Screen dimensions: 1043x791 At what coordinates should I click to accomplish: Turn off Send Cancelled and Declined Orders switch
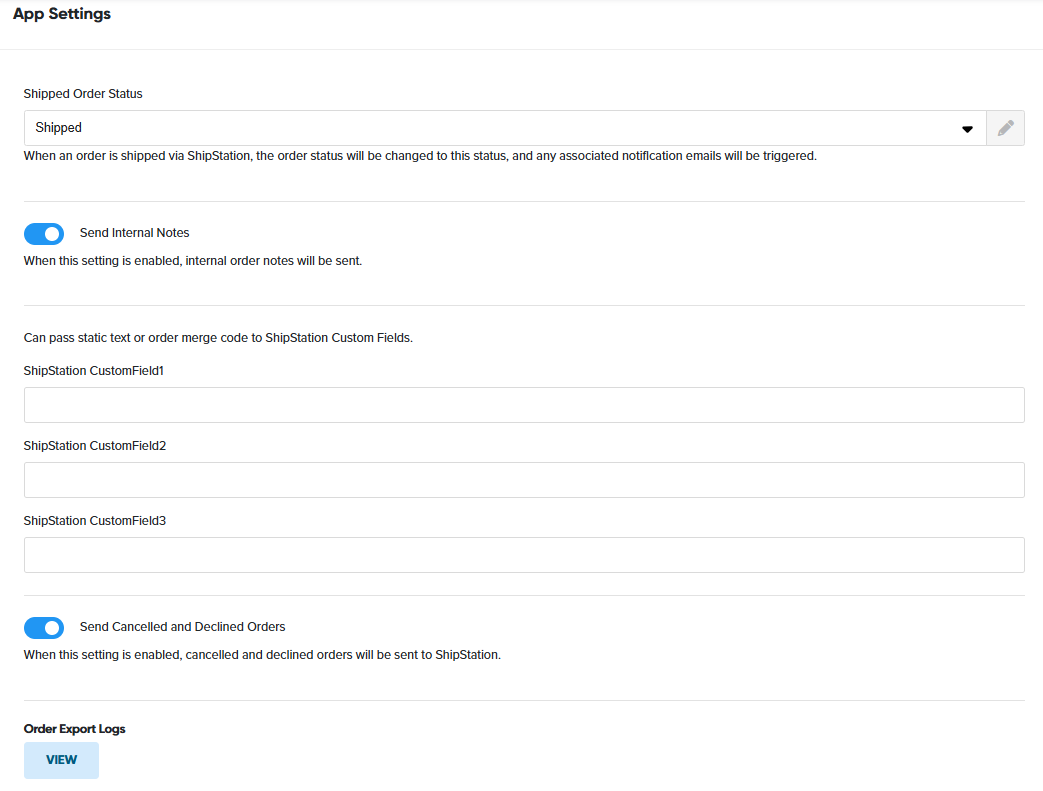click(x=44, y=627)
